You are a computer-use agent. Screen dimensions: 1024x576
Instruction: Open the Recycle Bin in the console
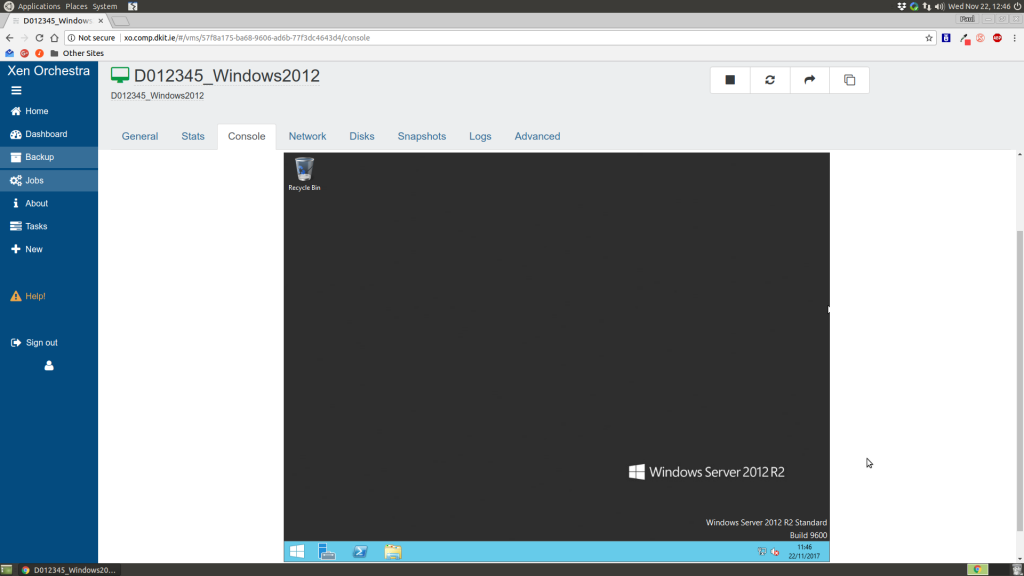(x=304, y=174)
